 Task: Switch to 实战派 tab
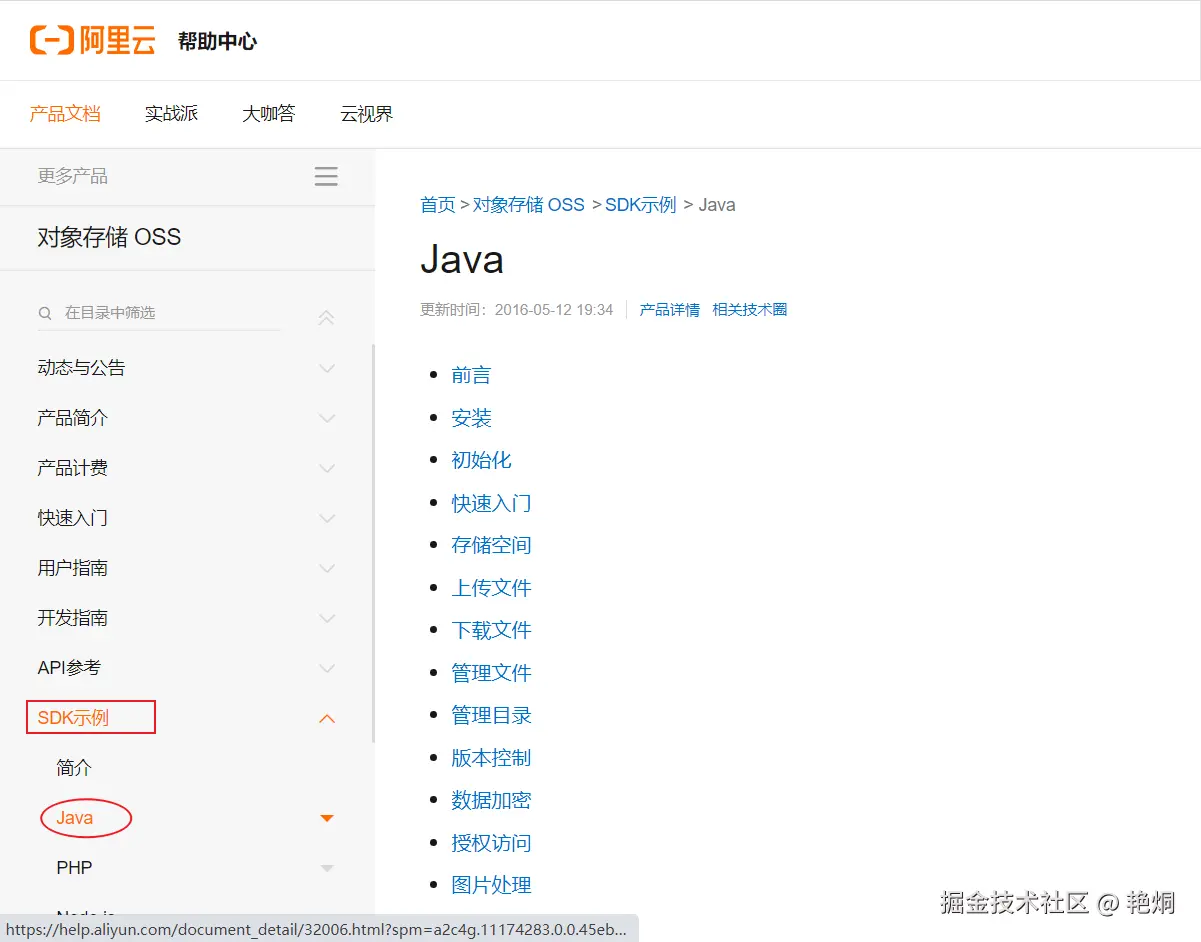pos(171,114)
